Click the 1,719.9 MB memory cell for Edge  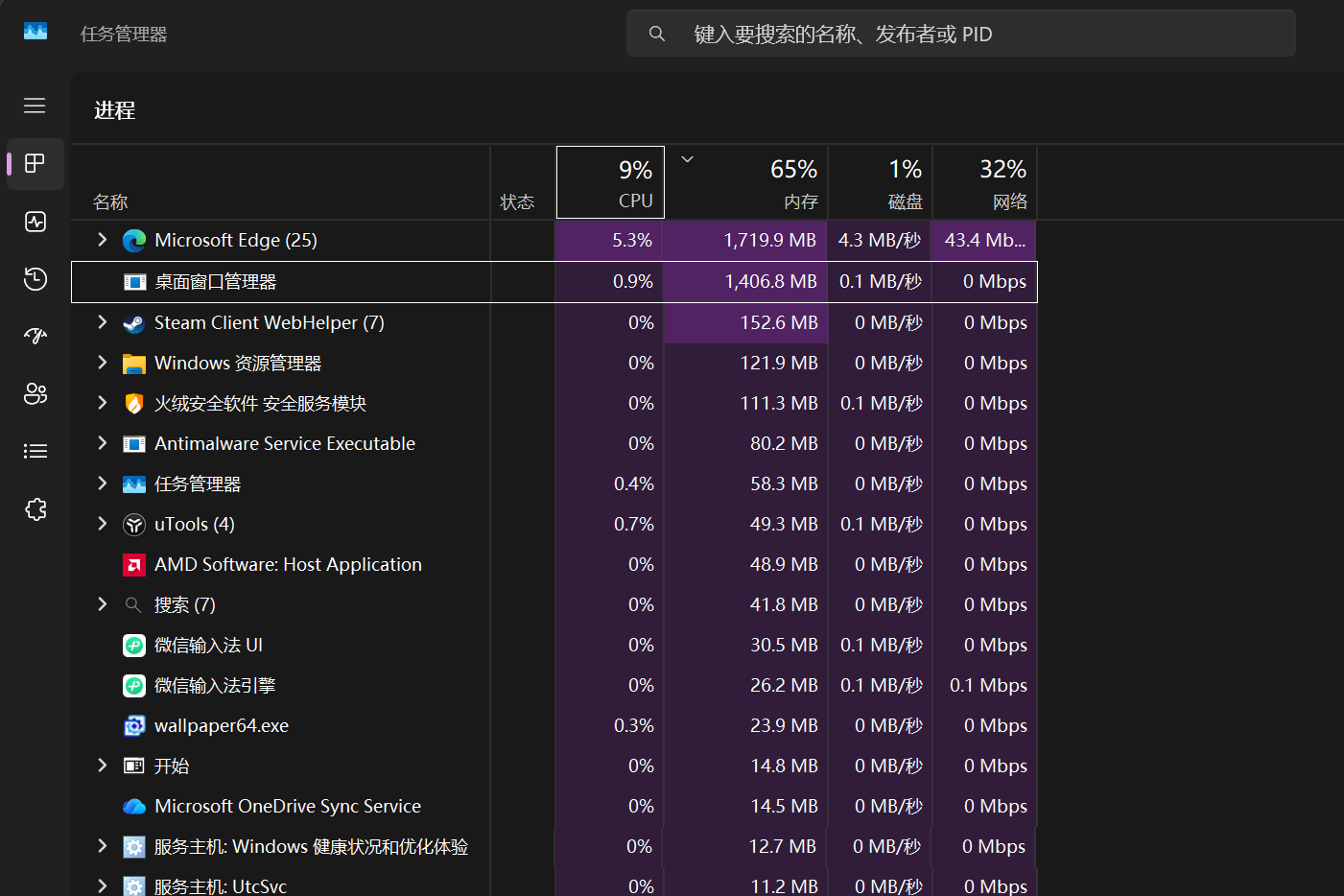(x=746, y=241)
